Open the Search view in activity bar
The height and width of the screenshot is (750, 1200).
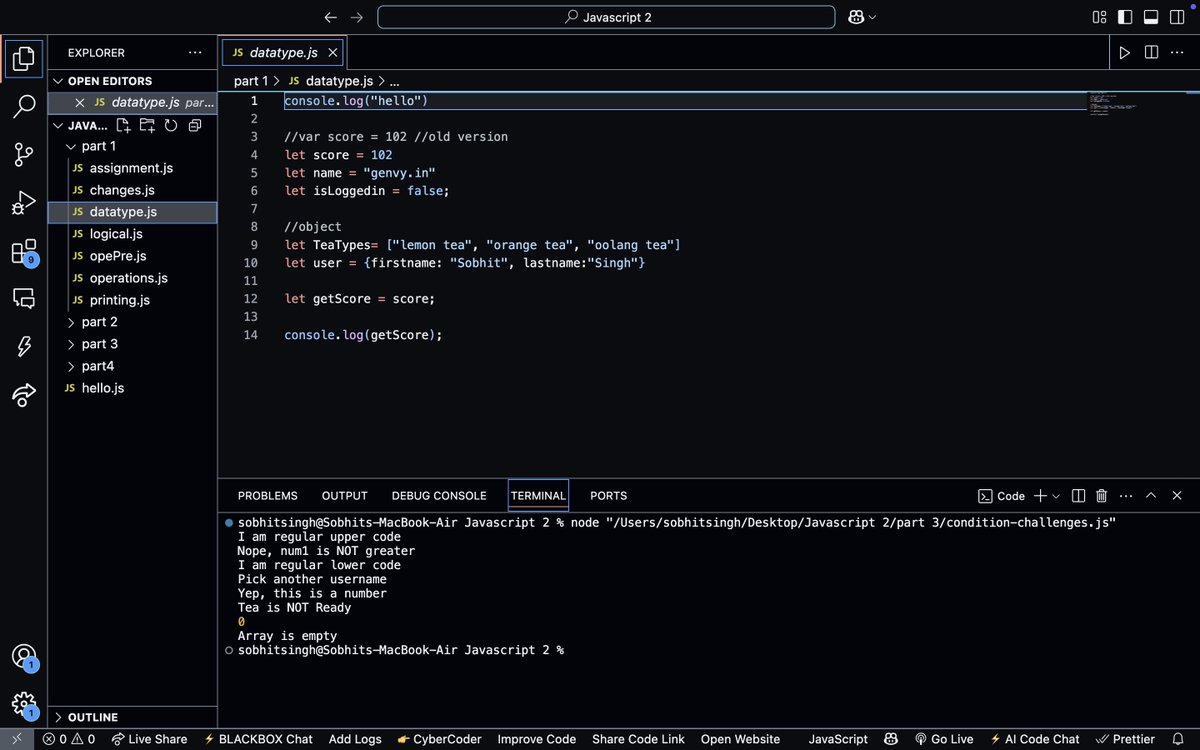pyautogui.click(x=24, y=106)
